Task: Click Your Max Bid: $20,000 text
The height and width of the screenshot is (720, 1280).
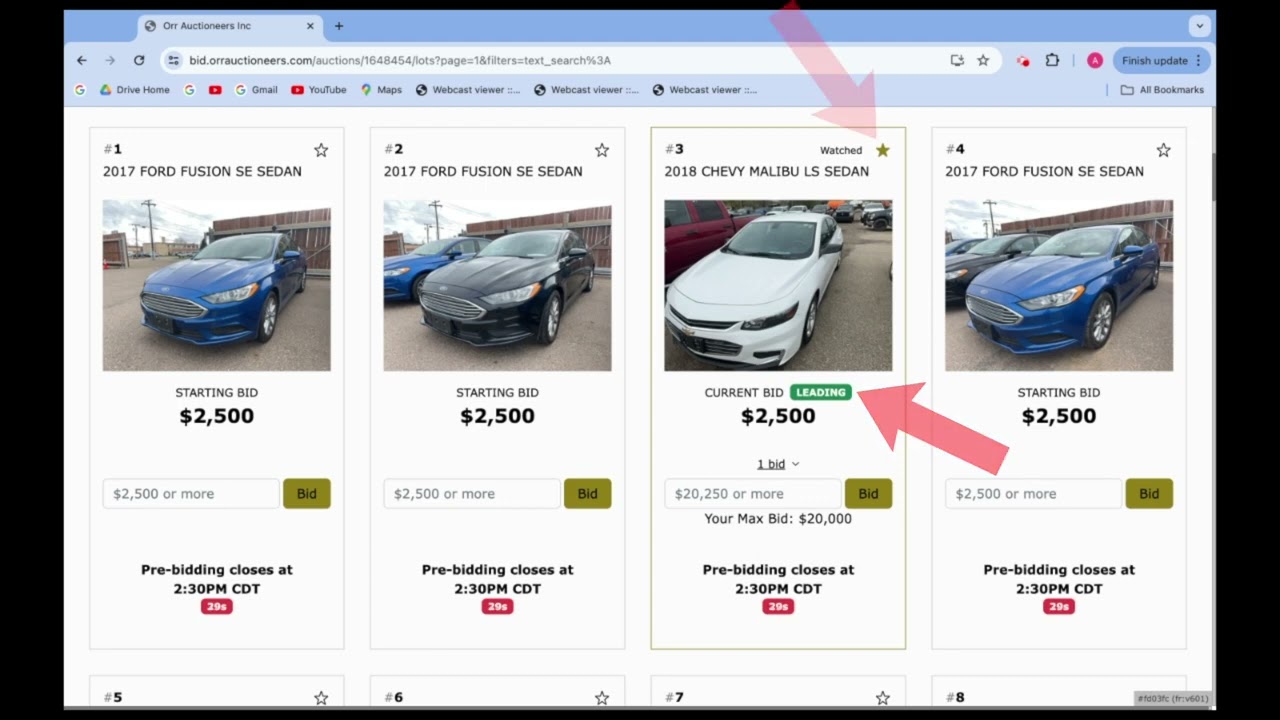Action: (778, 519)
